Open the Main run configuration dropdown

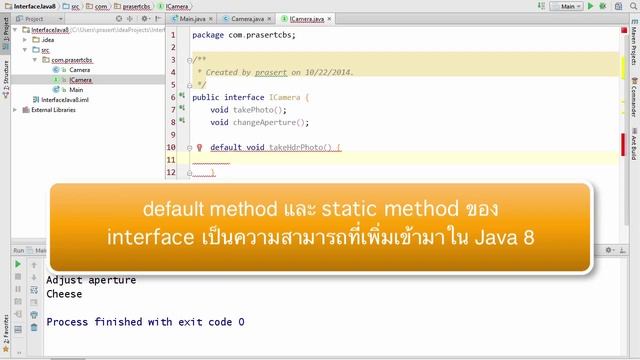[567, 6]
